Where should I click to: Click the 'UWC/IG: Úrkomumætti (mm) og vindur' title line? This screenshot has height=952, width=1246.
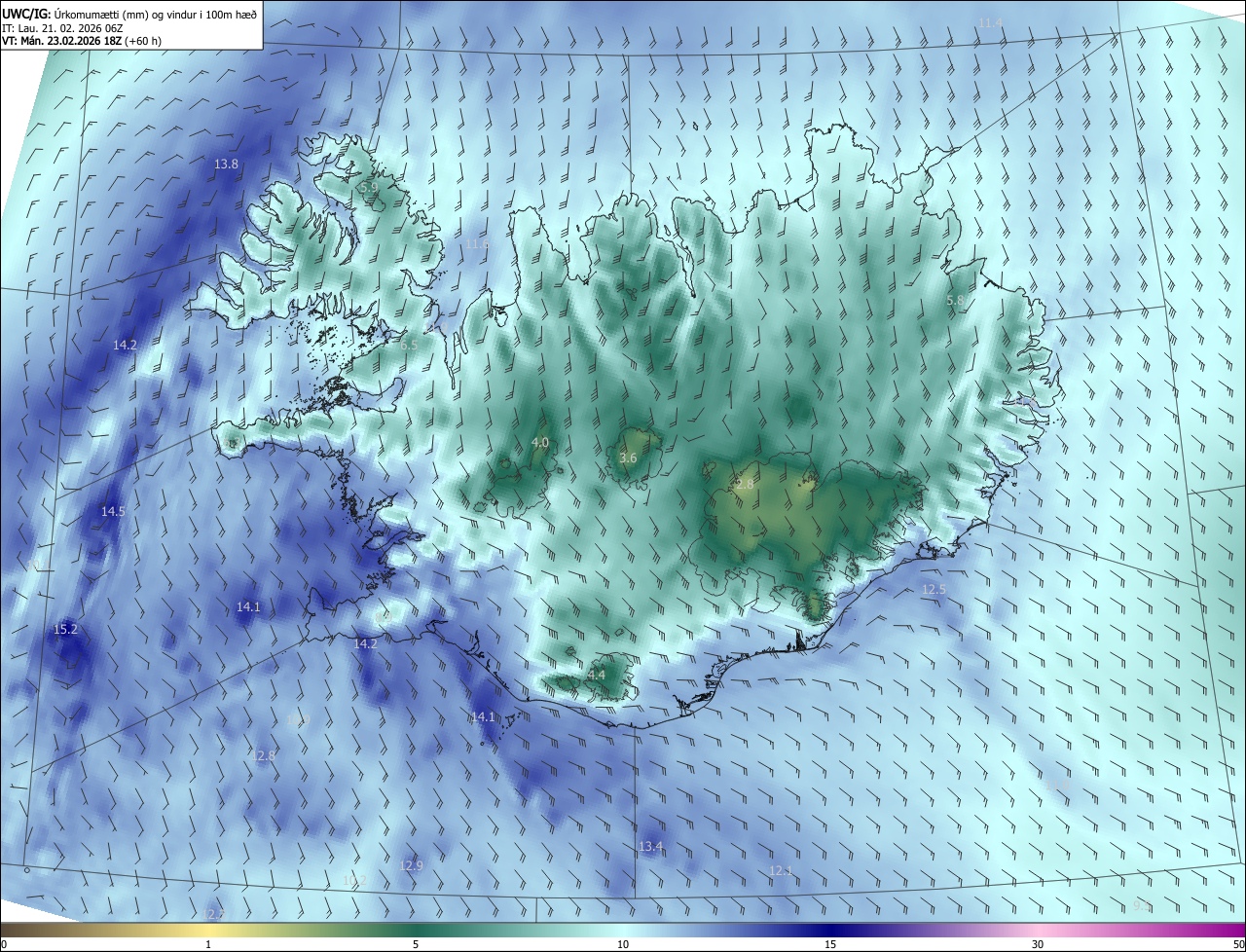pyautogui.click(x=129, y=14)
